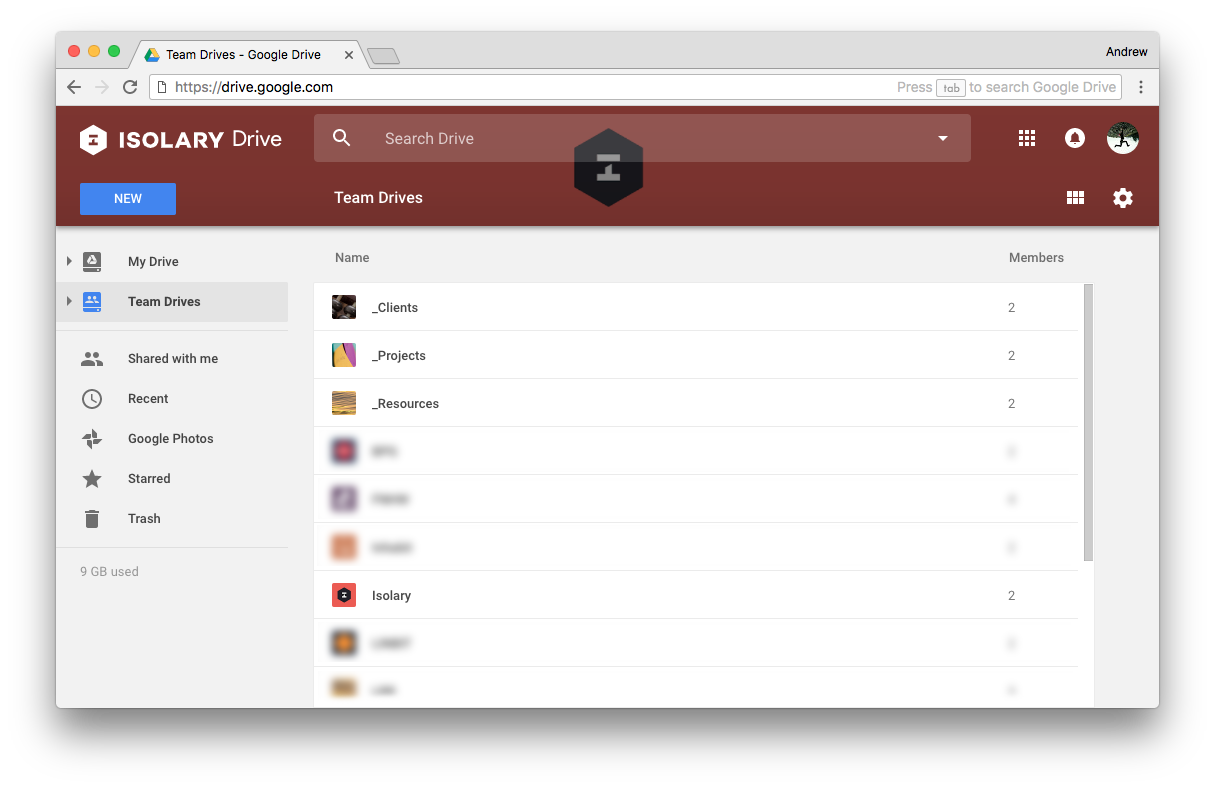
Task: Expand the My Drive tree arrow
Action: (69, 262)
